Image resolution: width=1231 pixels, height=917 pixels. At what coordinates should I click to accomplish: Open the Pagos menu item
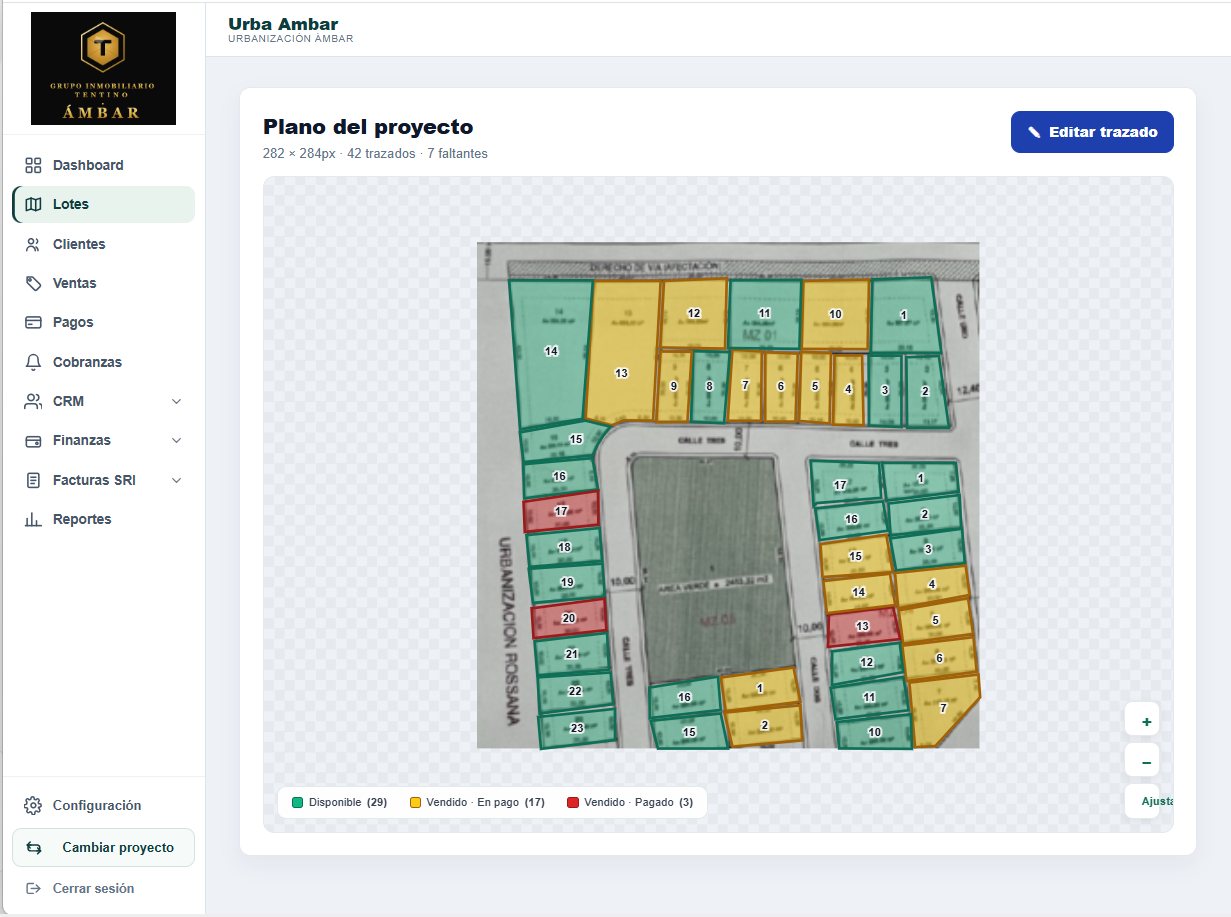point(103,322)
